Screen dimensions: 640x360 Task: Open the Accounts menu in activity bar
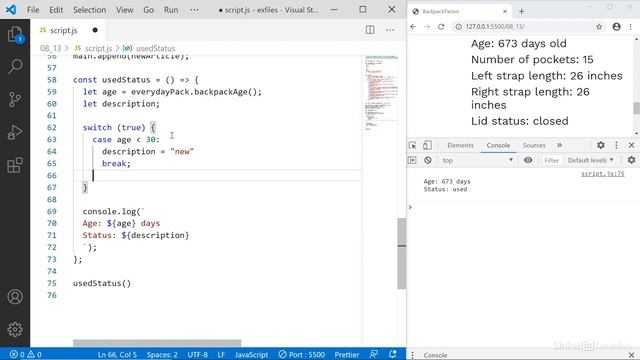tap(15, 297)
